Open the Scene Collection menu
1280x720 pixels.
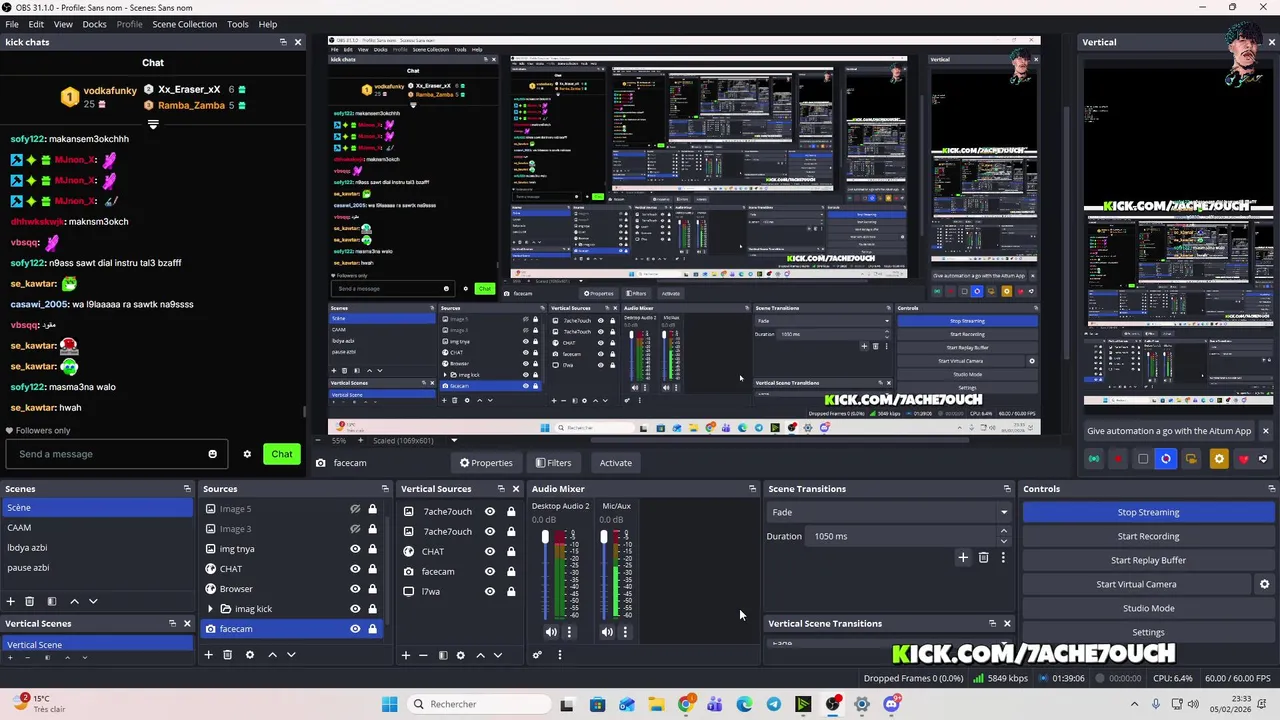tap(184, 24)
